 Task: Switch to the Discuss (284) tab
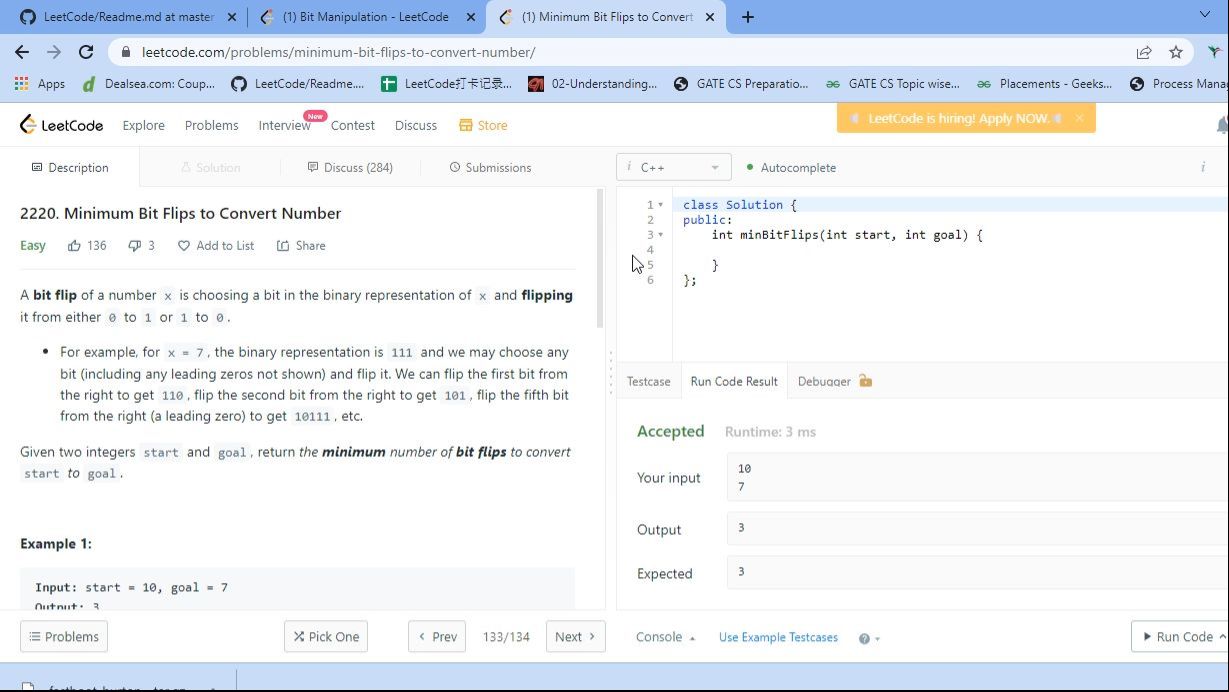point(349,168)
